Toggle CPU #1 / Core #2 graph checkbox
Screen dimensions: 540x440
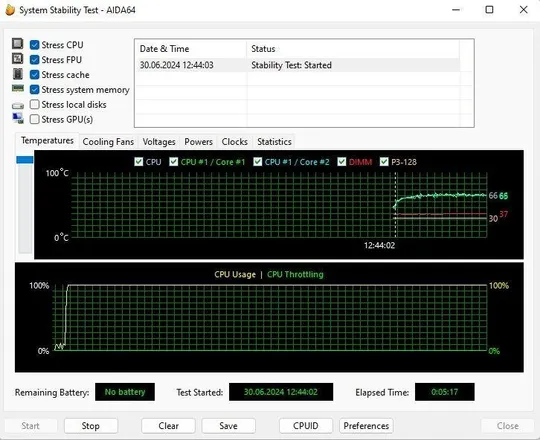(258, 162)
